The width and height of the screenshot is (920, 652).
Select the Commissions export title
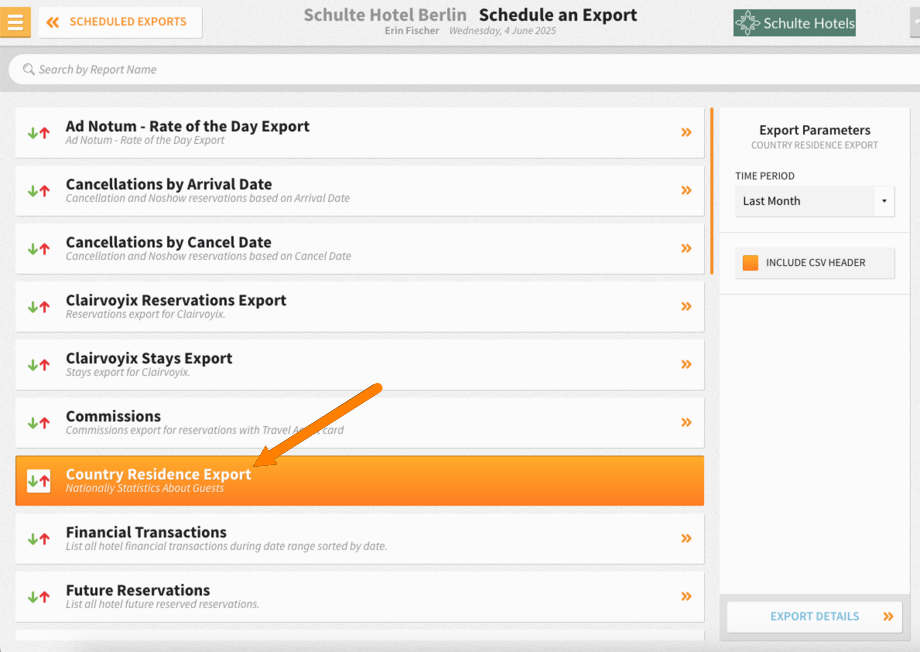point(113,416)
